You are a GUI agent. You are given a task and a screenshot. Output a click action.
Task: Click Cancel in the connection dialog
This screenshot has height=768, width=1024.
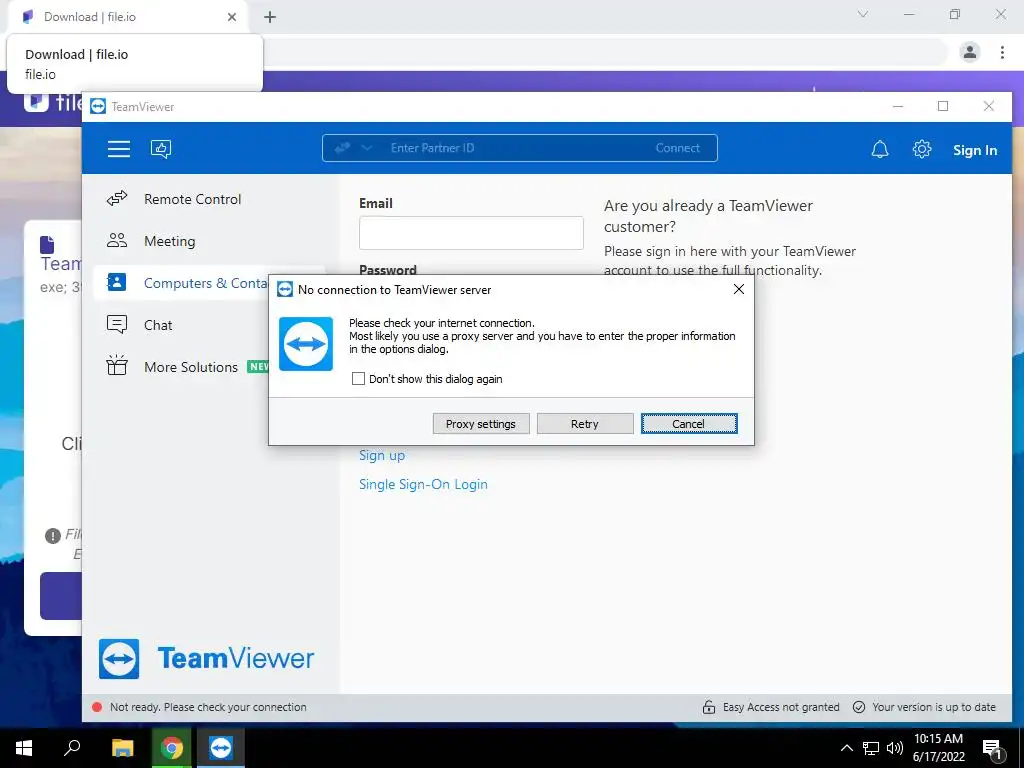688,424
